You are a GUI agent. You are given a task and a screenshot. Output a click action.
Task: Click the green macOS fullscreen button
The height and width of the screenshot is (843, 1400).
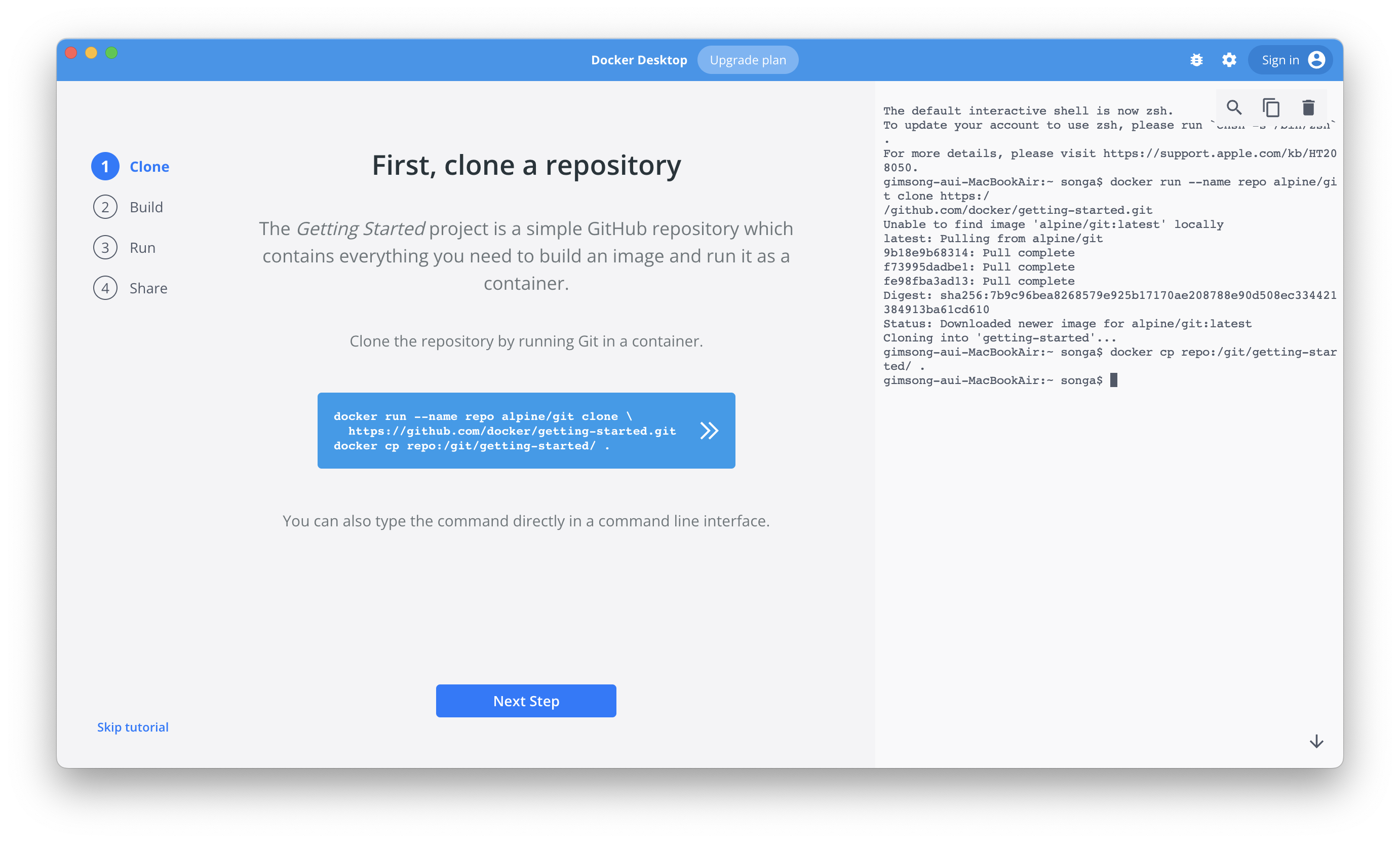[111, 53]
